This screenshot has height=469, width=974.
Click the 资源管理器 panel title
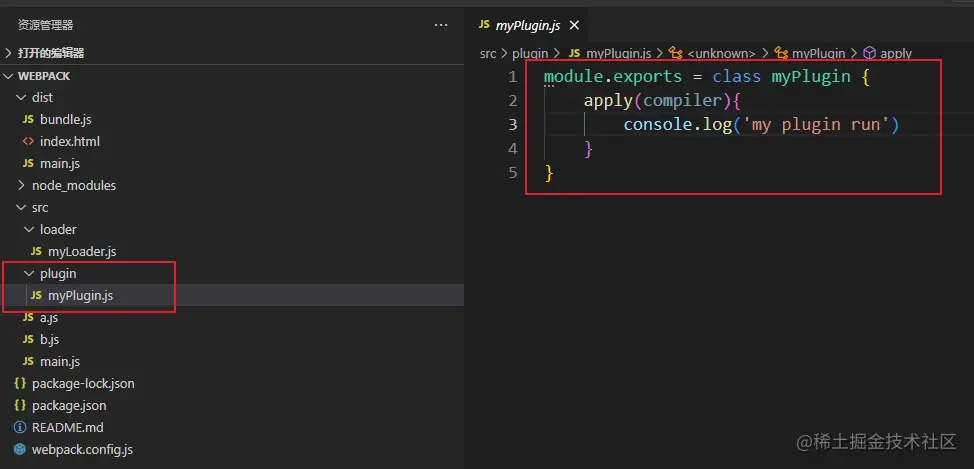[45, 25]
